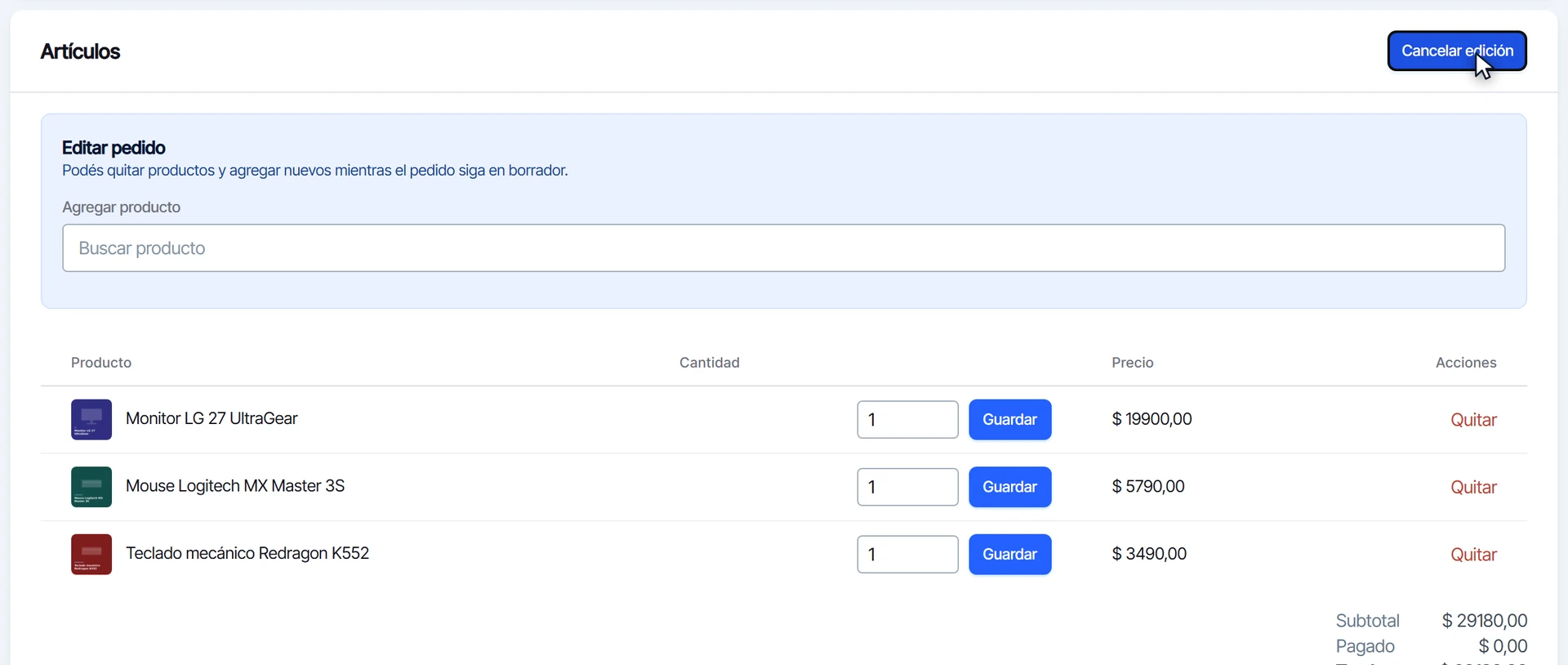Click the Acciones column header
The width and height of the screenshot is (1568, 665).
click(x=1466, y=363)
